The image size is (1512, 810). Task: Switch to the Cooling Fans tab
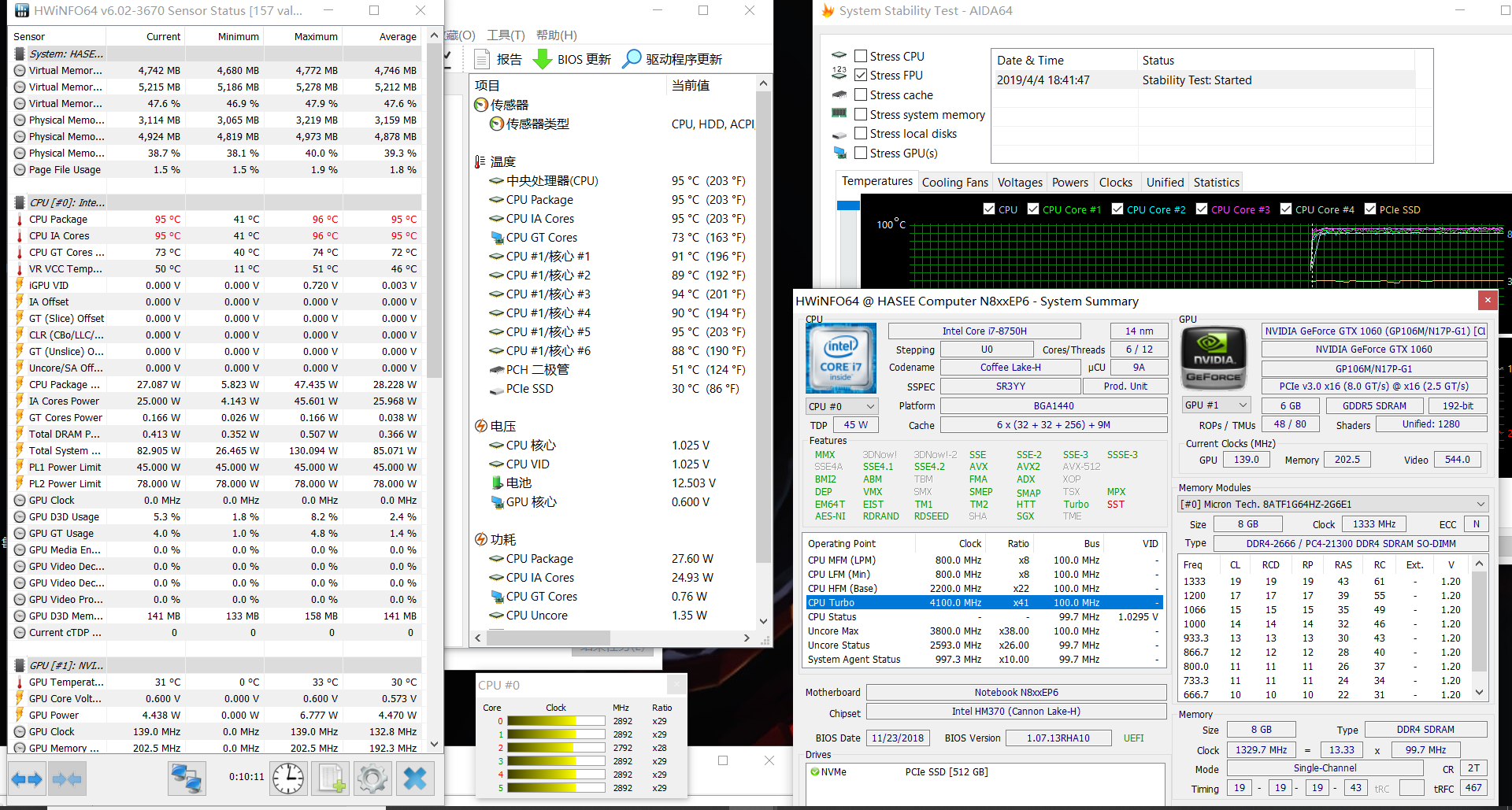(954, 183)
